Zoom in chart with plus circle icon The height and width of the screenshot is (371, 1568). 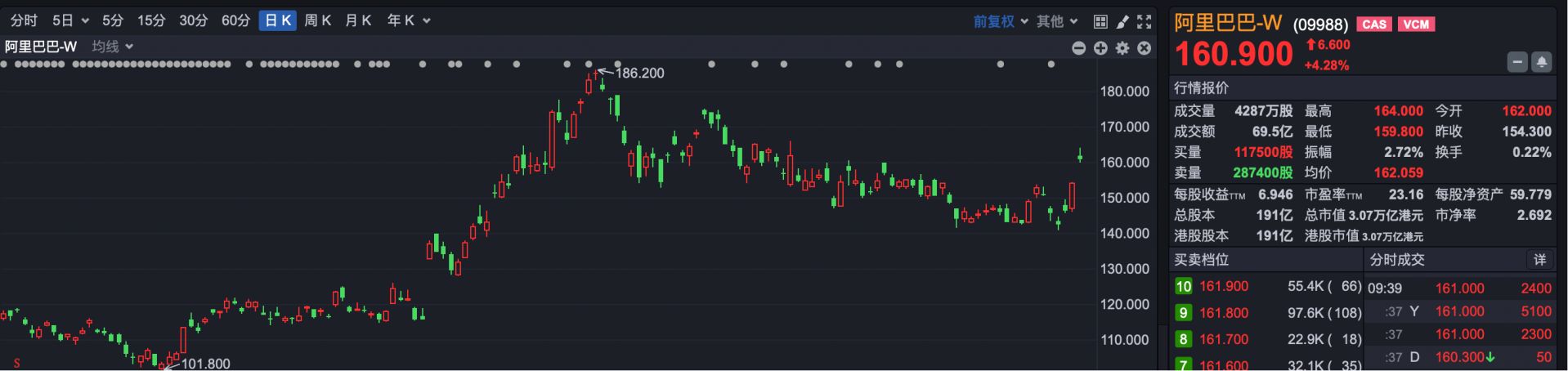1101,48
